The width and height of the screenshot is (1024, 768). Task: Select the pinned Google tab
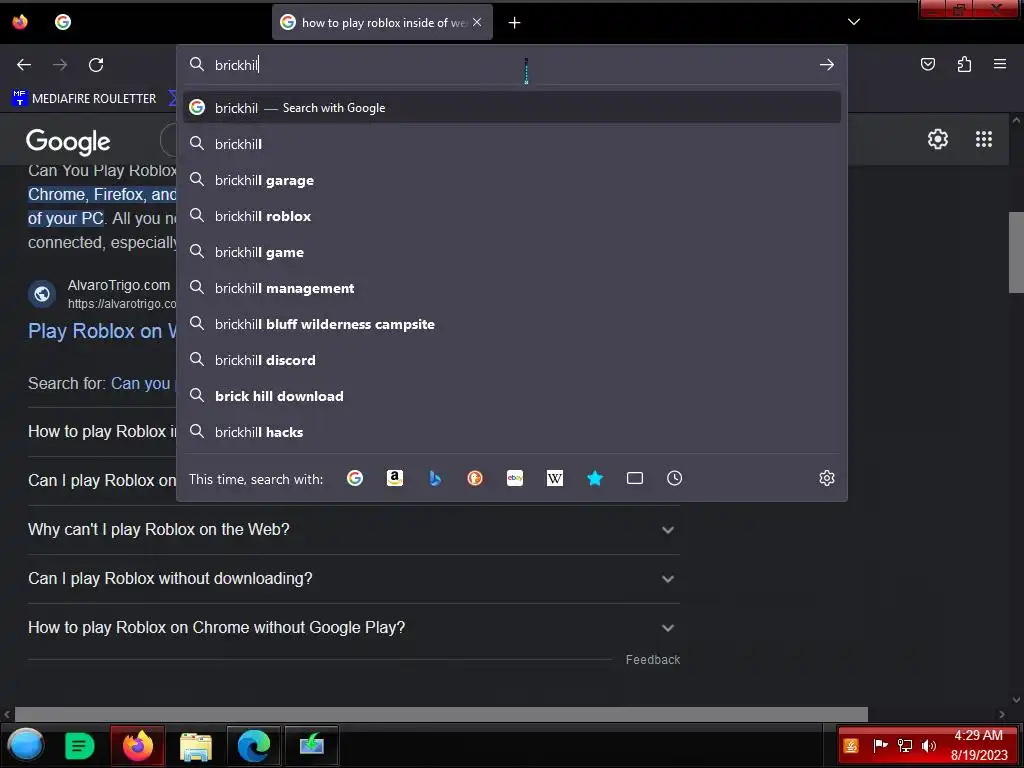[63, 22]
